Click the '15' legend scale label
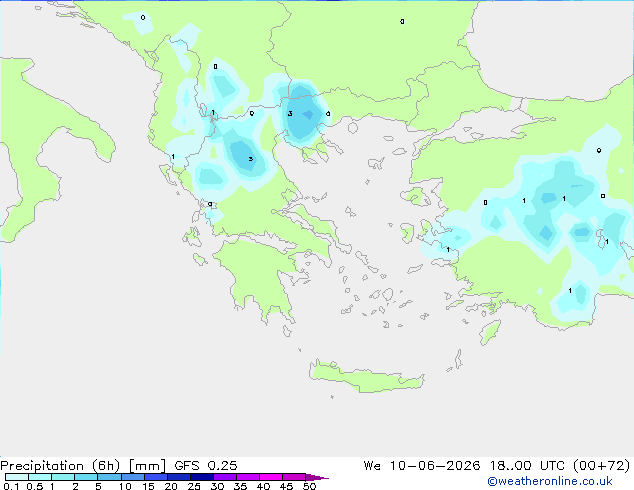Screen dimensions: 634x490 point(148,486)
